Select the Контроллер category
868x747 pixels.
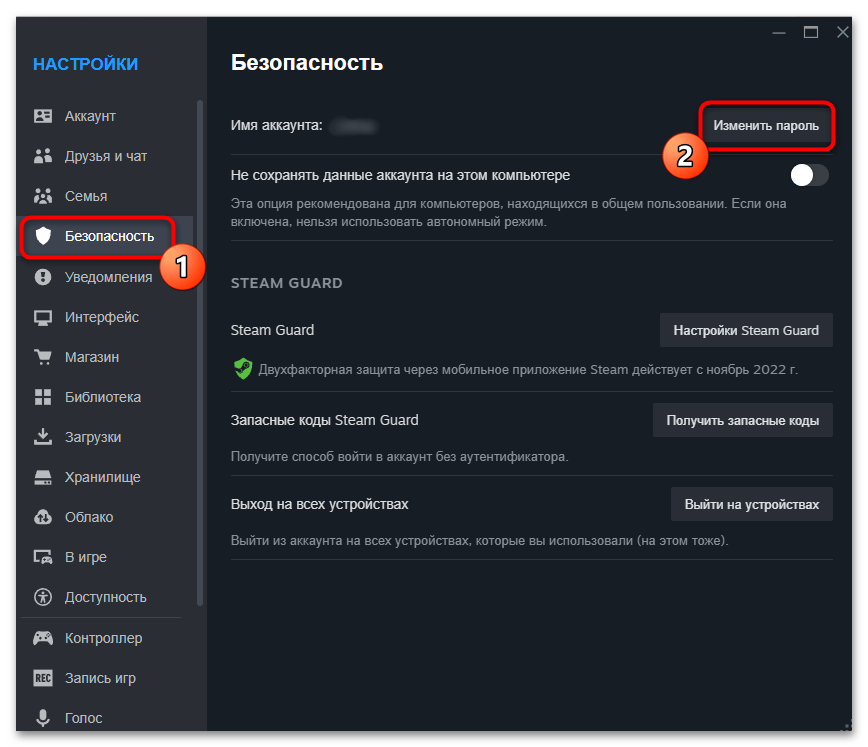point(105,638)
